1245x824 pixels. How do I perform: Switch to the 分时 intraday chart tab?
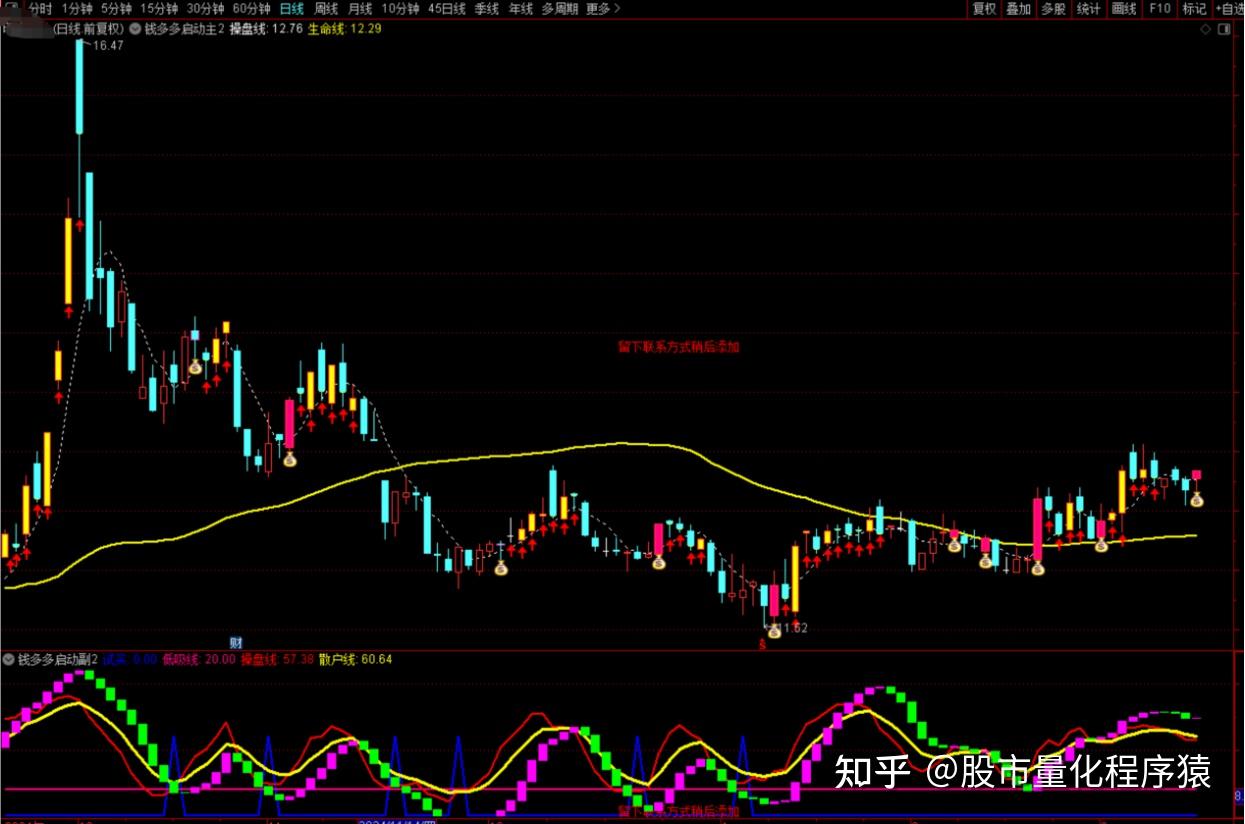click(x=40, y=8)
